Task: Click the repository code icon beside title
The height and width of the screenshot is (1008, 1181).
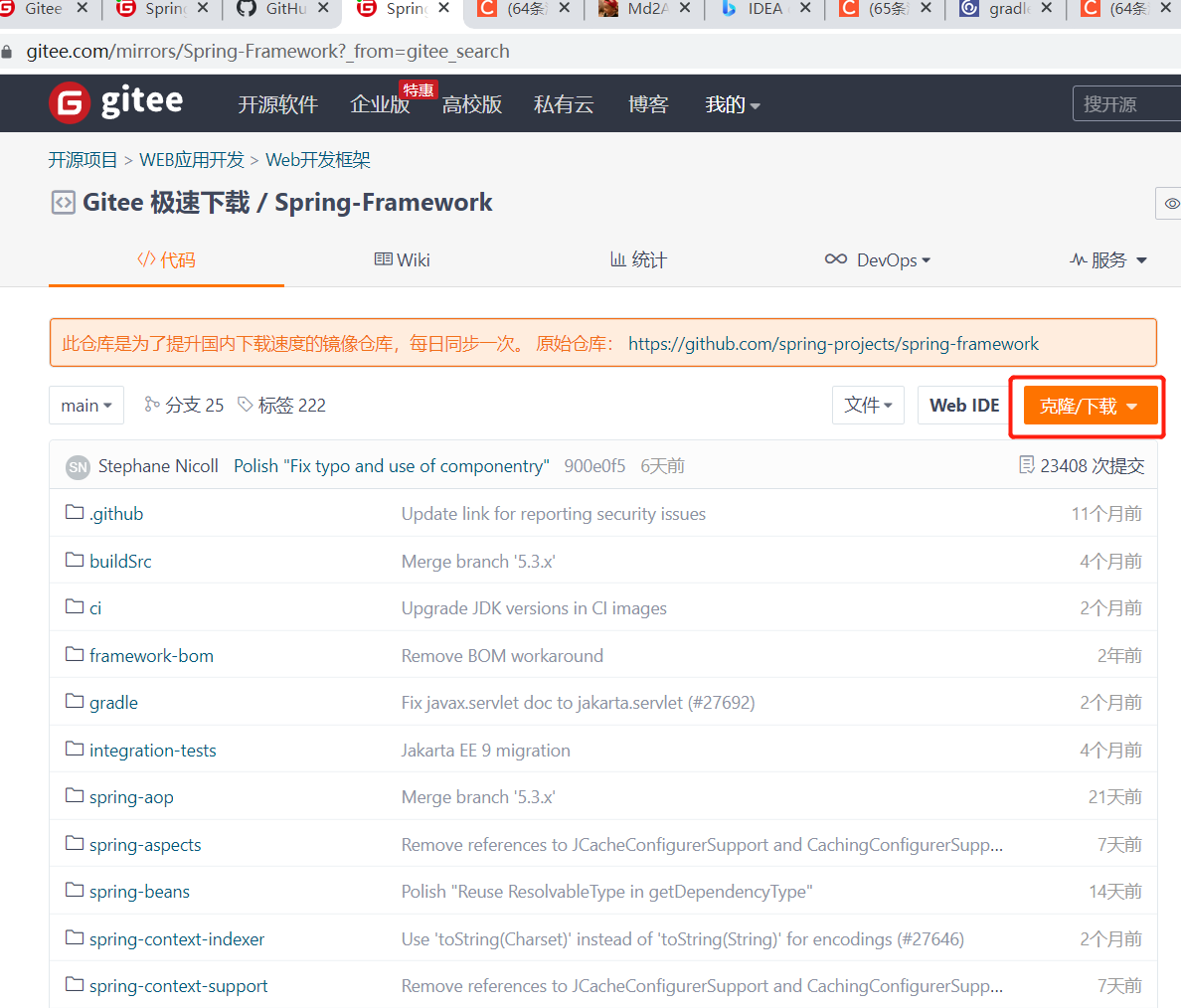Action: (x=64, y=203)
